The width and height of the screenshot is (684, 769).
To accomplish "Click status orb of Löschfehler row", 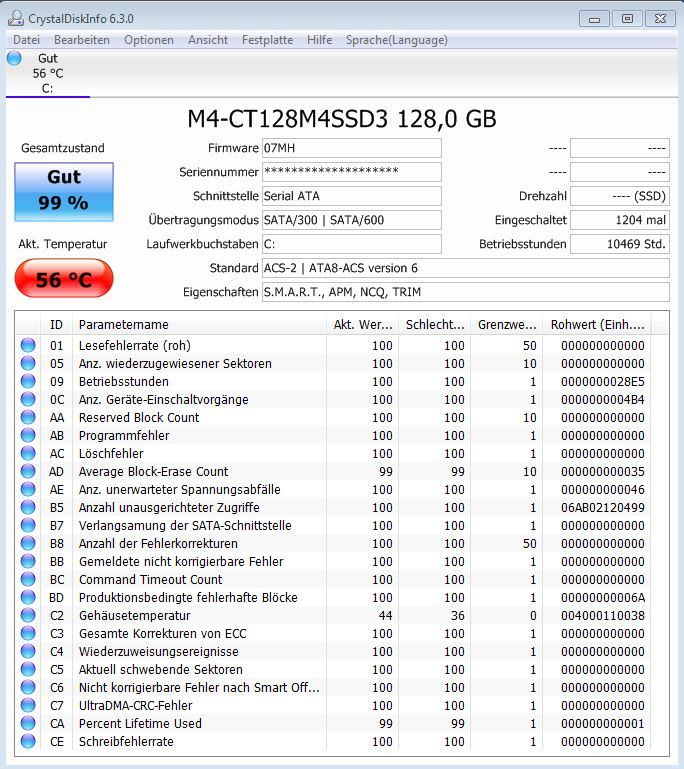I will [x=28, y=453].
